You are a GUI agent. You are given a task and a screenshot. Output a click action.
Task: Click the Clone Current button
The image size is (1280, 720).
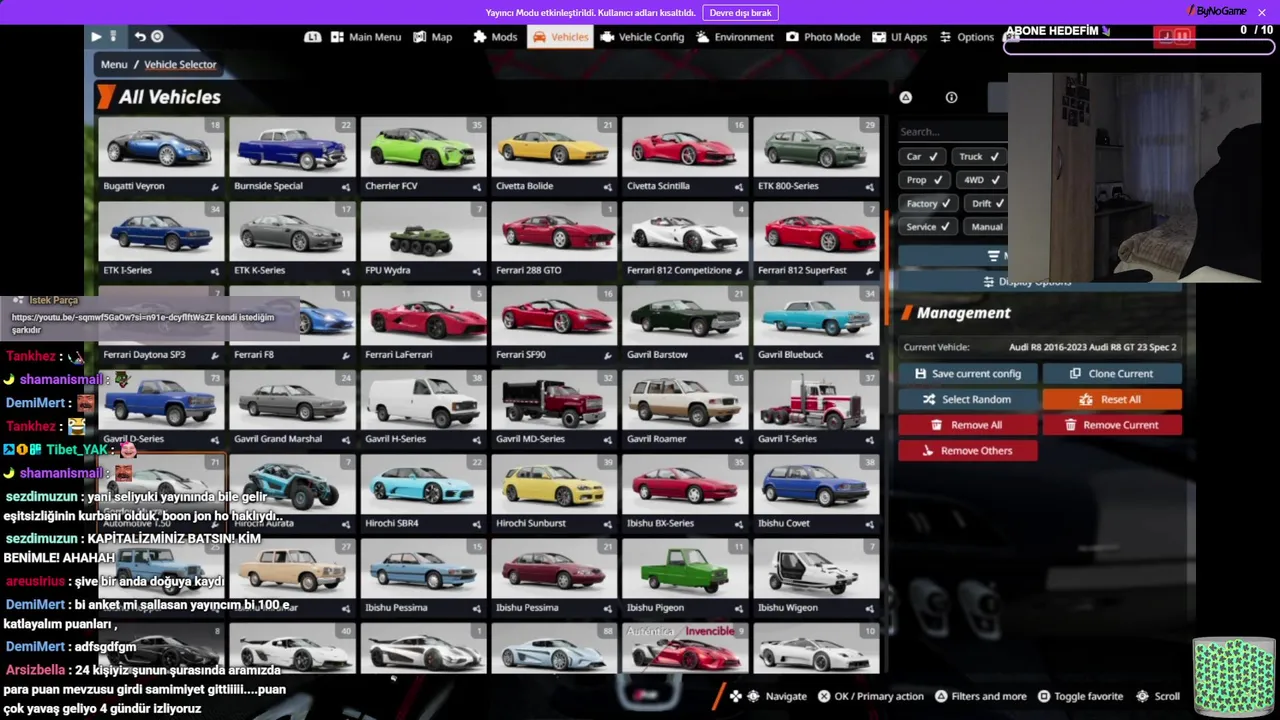coord(1112,374)
